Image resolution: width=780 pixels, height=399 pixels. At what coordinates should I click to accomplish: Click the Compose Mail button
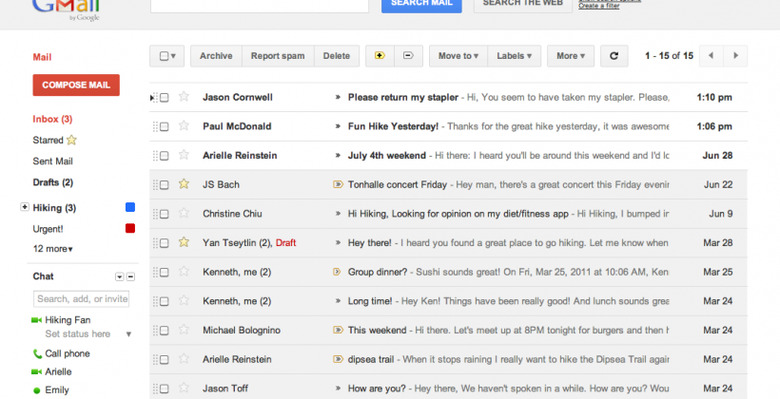click(x=76, y=85)
